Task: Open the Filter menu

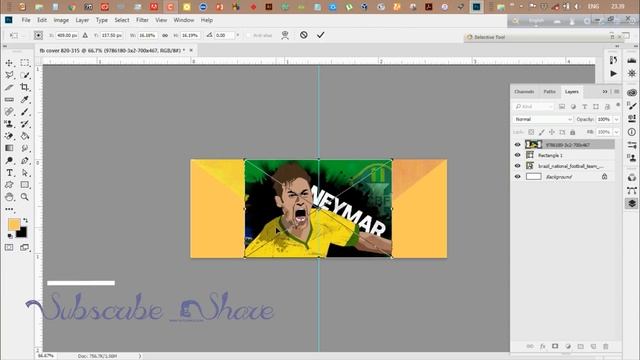Action: click(x=142, y=20)
